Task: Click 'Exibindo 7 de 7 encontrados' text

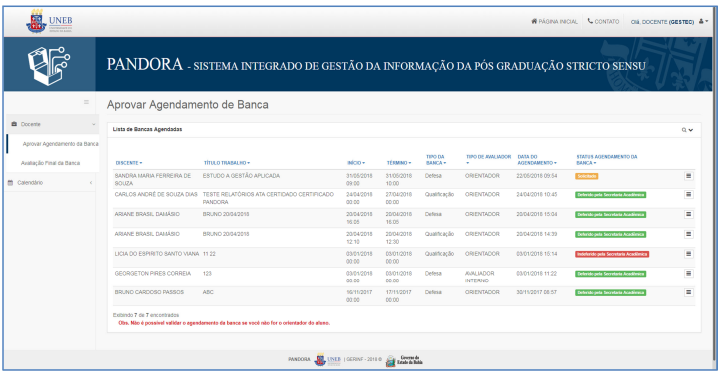Action: pyautogui.click(x=146, y=315)
